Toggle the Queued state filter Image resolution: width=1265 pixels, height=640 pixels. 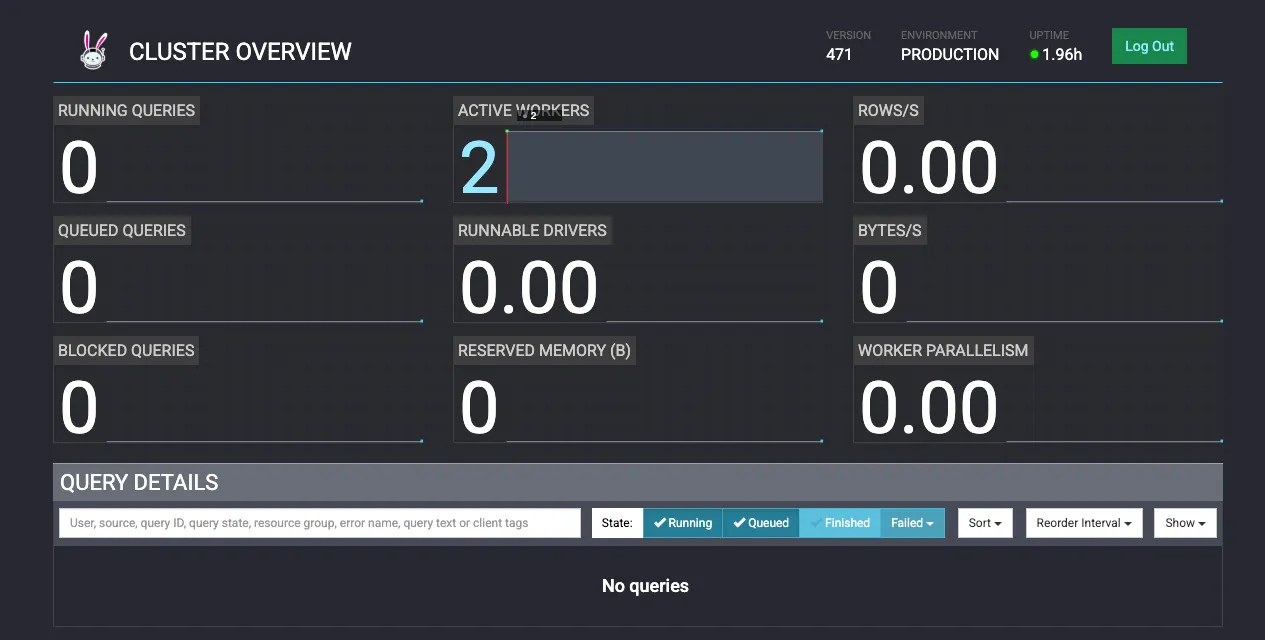pyautogui.click(x=761, y=523)
